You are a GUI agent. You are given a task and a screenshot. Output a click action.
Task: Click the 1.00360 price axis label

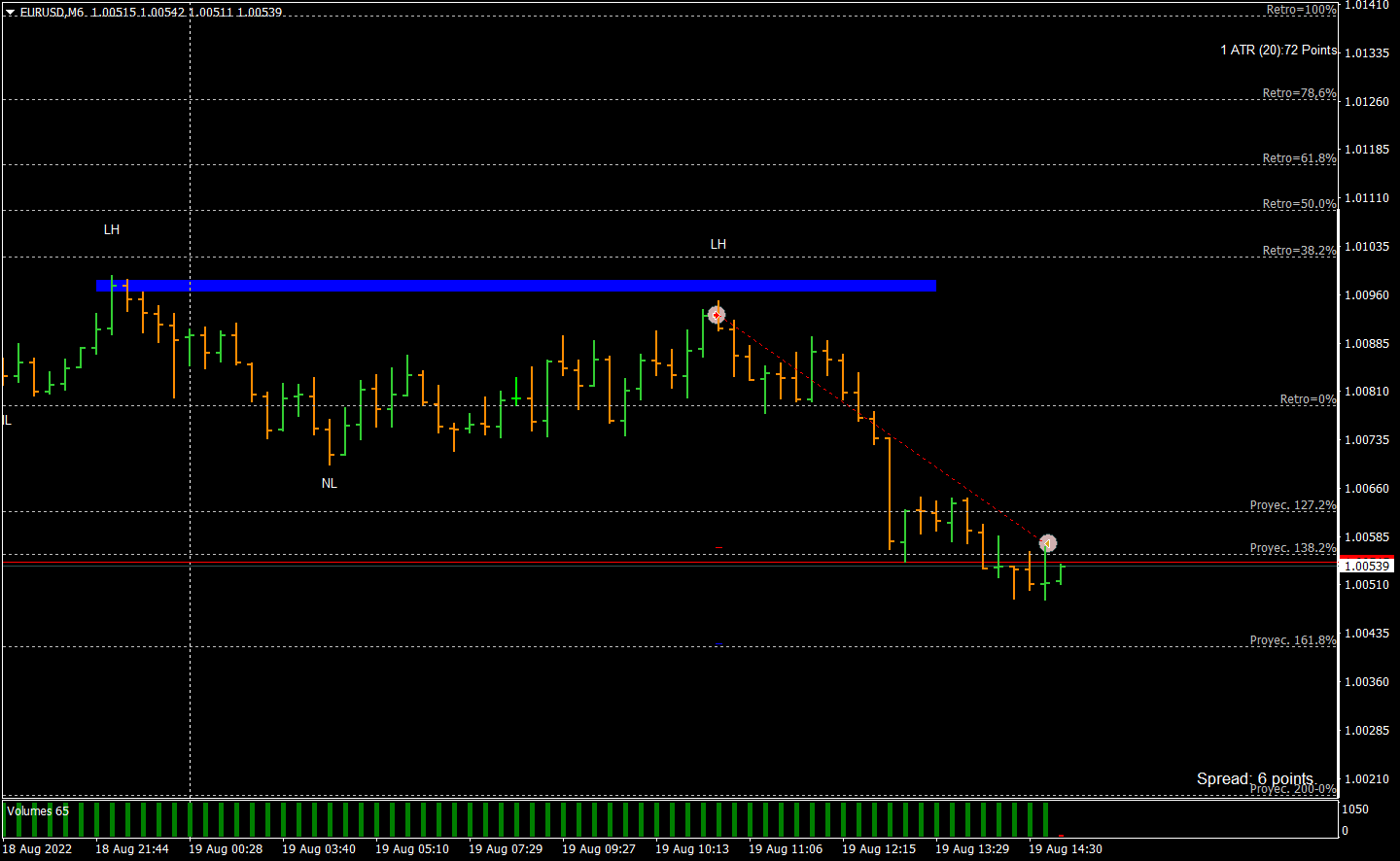pos(1367,682)
